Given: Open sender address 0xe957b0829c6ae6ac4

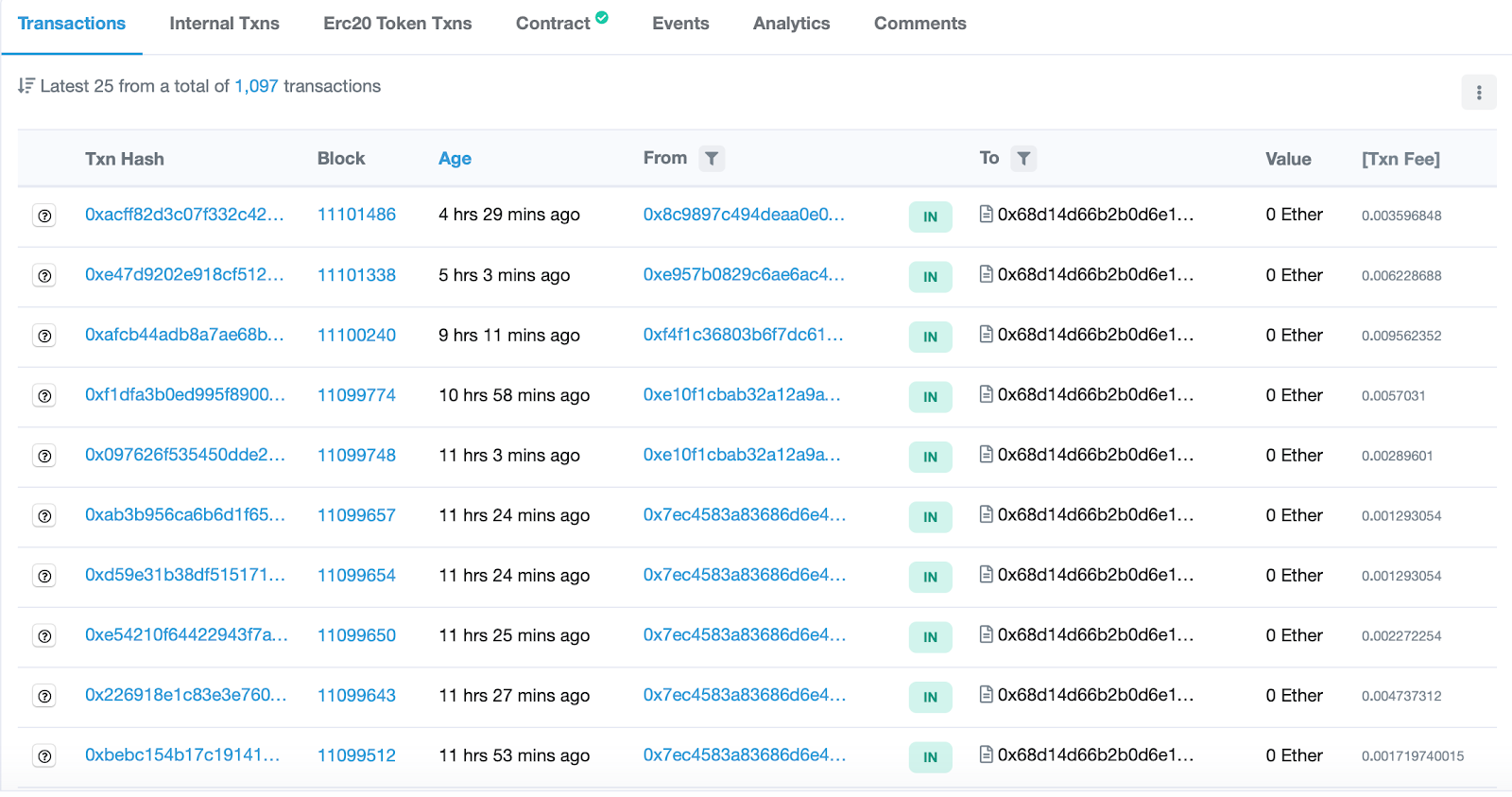Looking at the screenshot, I should coord(744,275).
